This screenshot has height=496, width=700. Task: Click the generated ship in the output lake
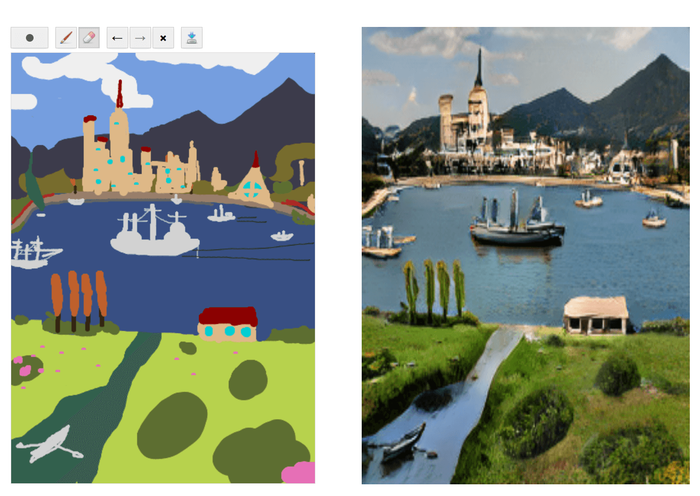[x=515, y=229]
